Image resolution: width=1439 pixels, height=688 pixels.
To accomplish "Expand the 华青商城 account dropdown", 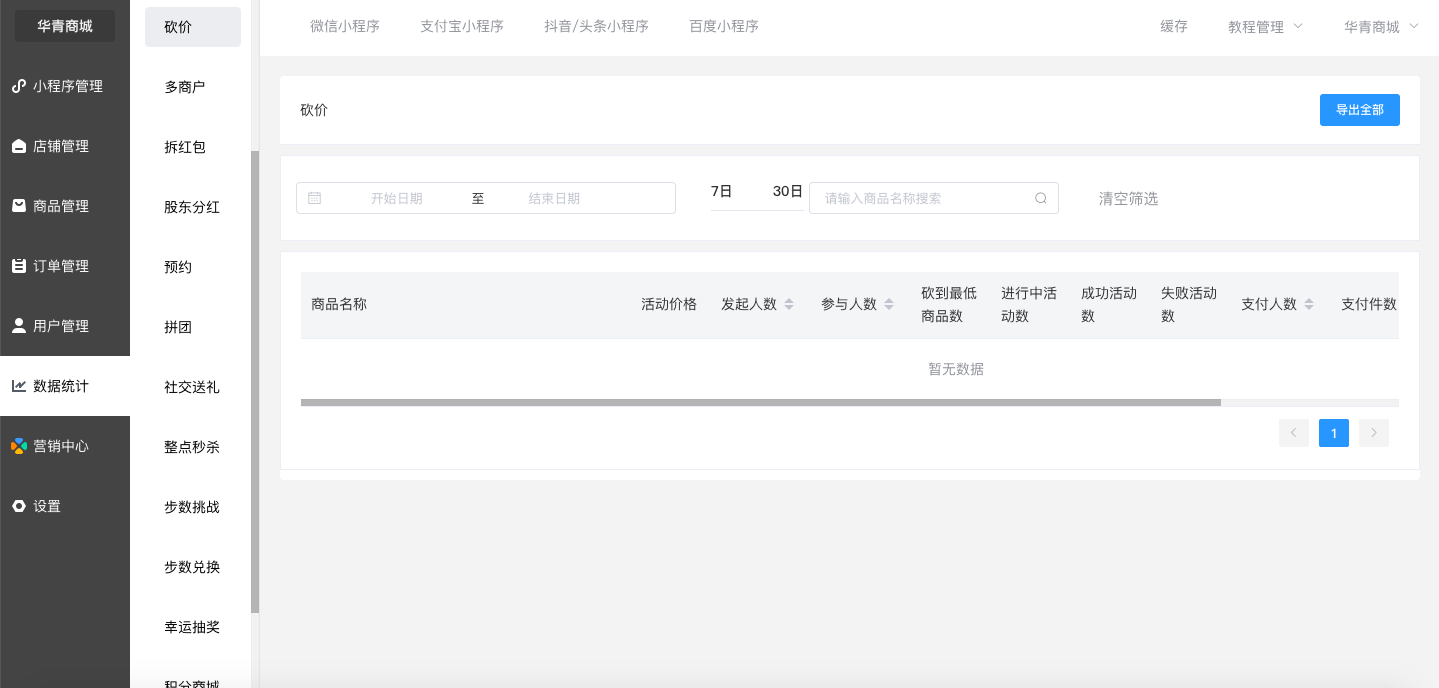I will 1381,27.
